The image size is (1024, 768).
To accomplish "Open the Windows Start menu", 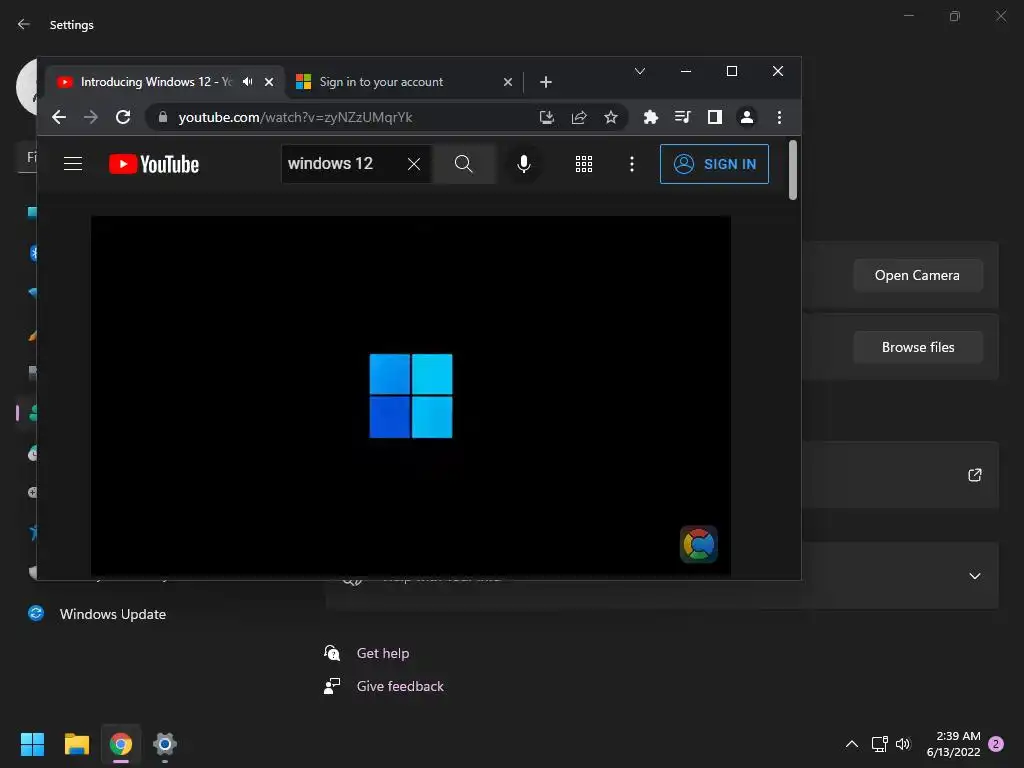I will (32, 744).
